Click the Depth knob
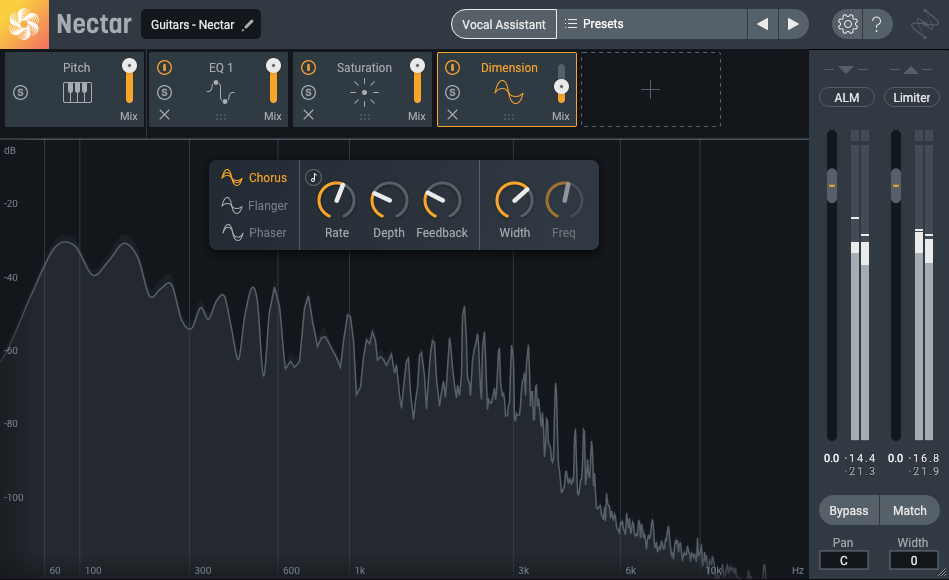This screenshot has width=949, height=580. point(389,200)
